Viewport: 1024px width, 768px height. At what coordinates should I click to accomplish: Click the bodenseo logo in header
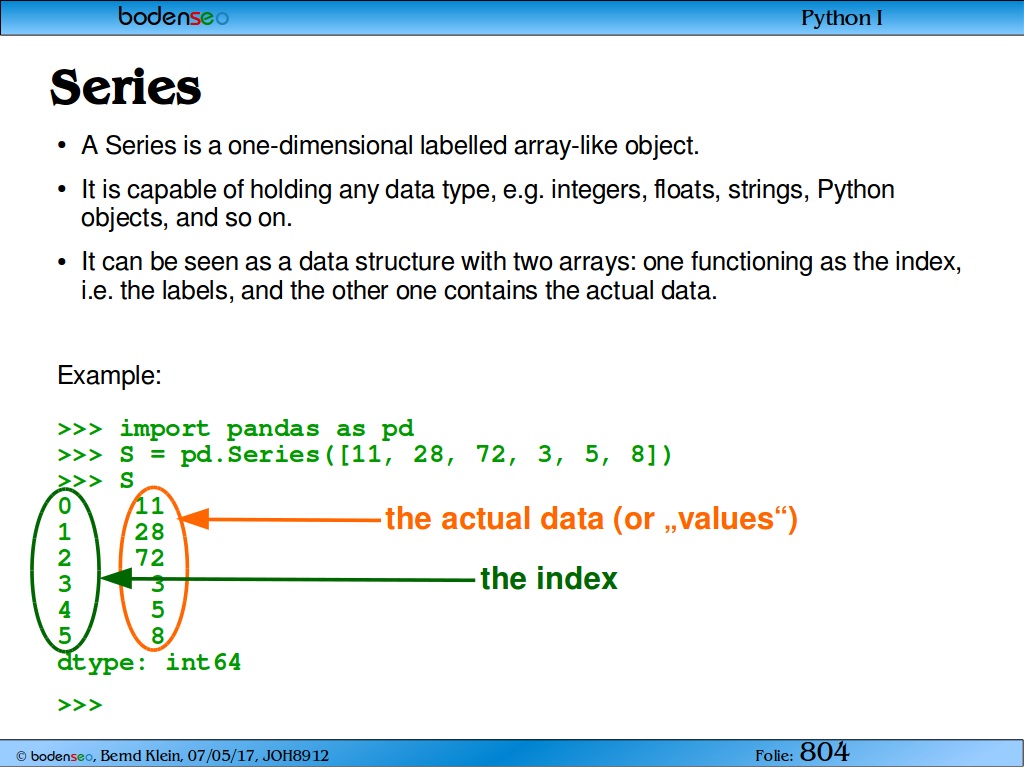pos(174,16)
